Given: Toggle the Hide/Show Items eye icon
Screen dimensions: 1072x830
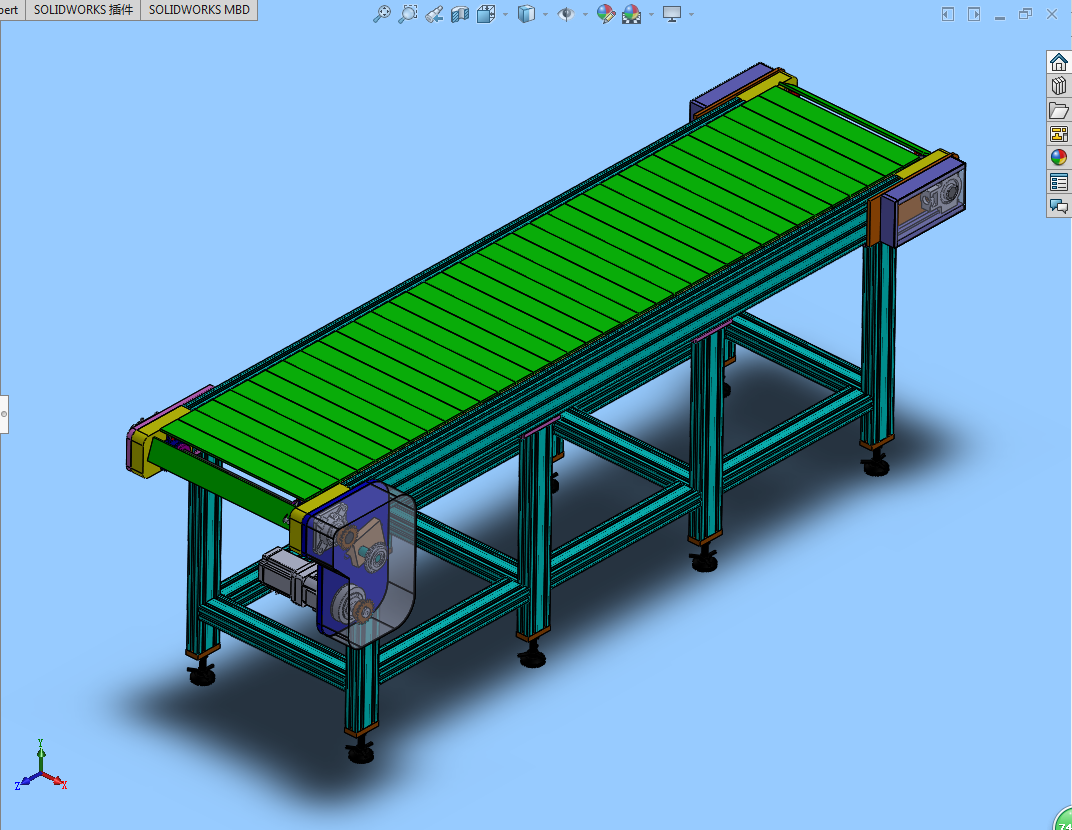Looking at the screenshot, I should pyautogui.click(x=565, y=14).
